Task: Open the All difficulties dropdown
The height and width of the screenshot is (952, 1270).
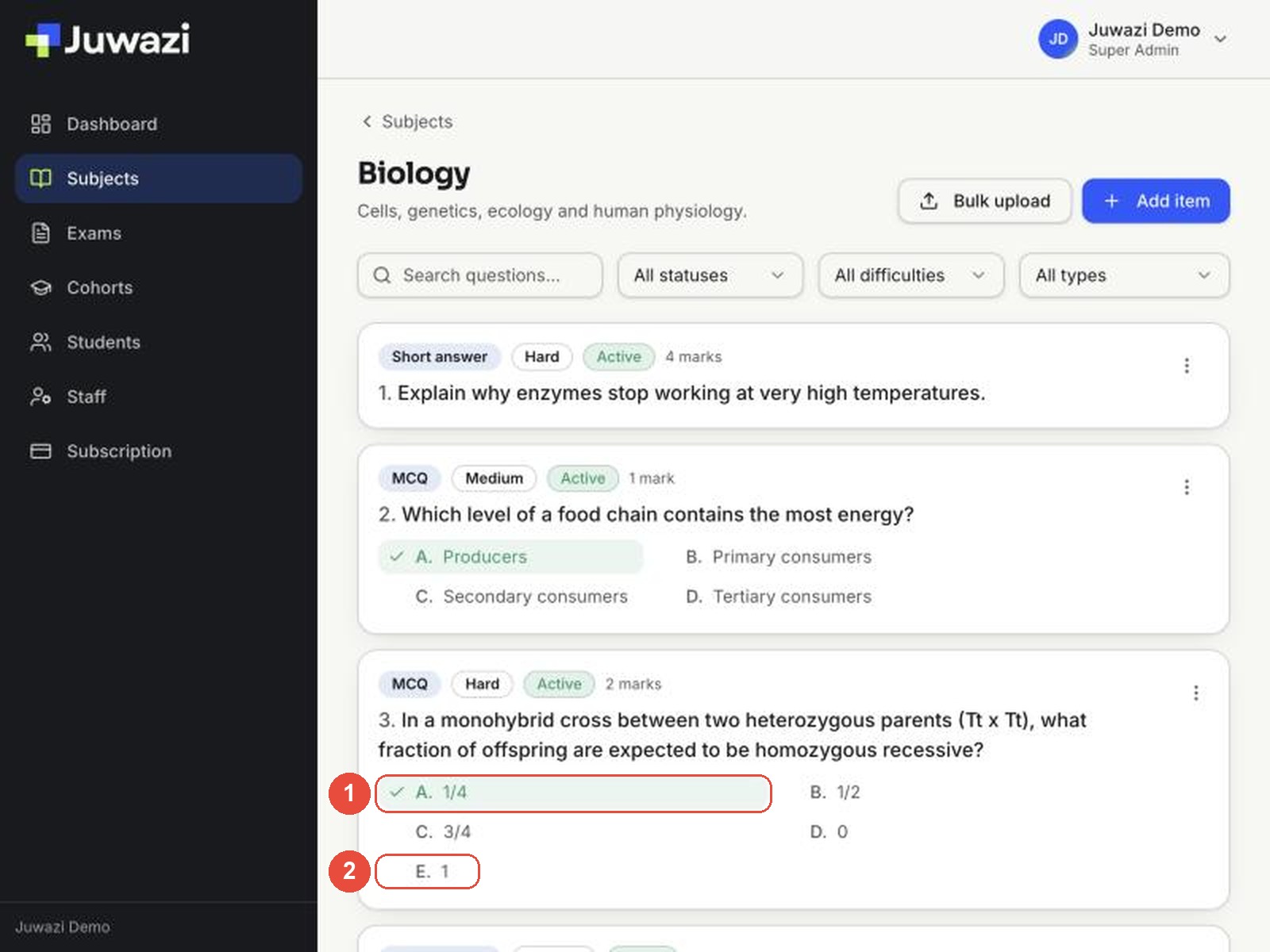Action: pos(911,275)
